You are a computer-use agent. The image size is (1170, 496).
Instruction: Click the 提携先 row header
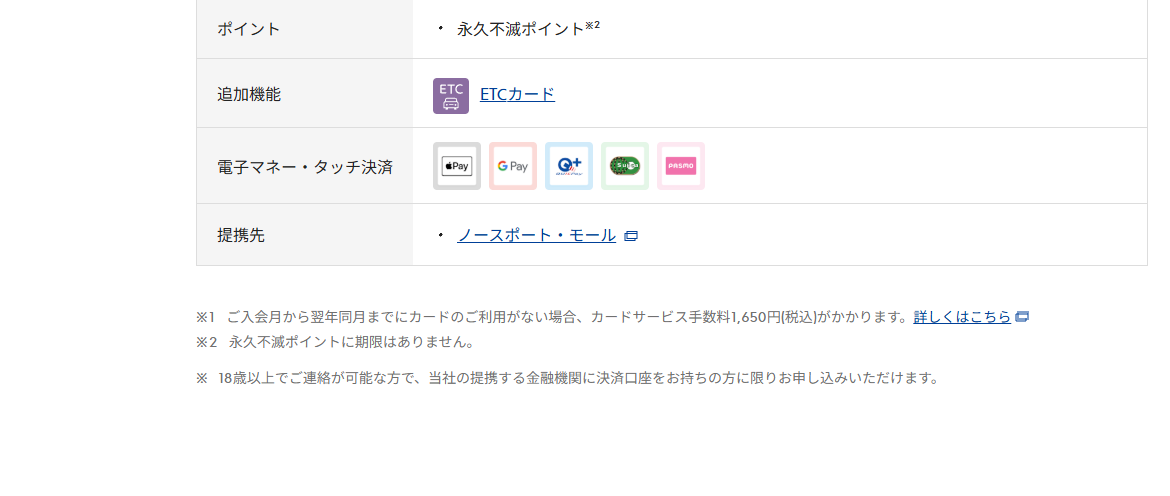tap(304, 234)
